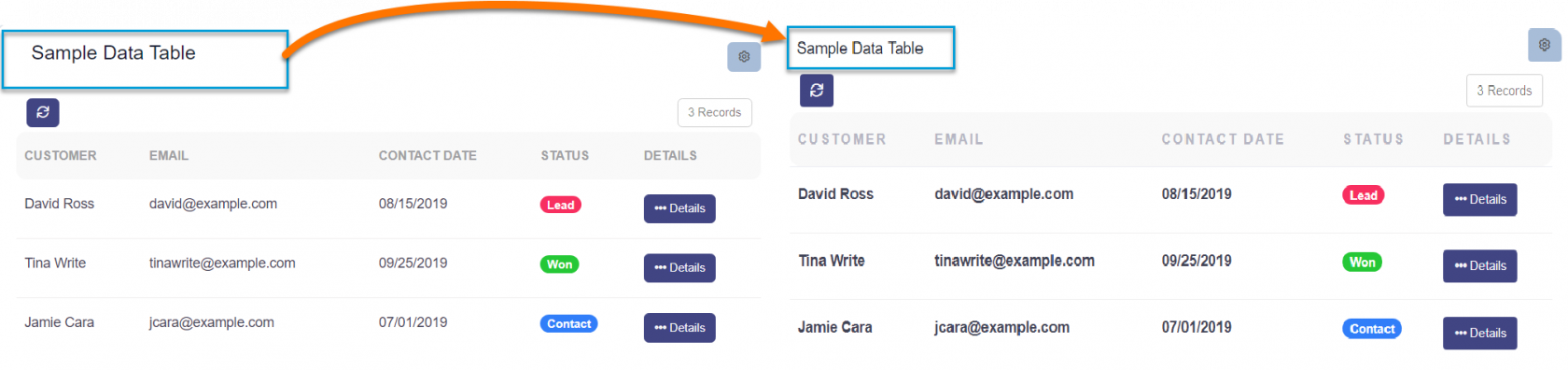Open Details for Jamie Cara in left table
This screenshot has width=1568, height=370.
(679, 328)
